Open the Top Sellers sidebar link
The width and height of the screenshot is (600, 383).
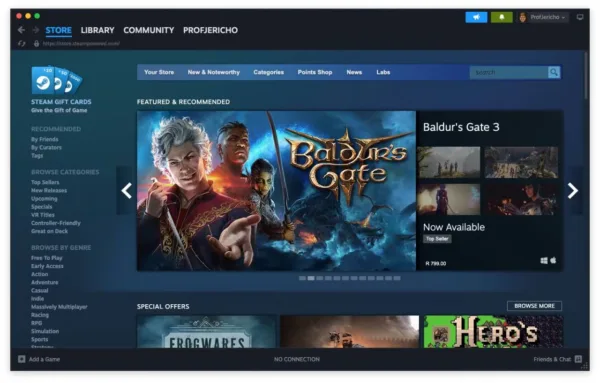click(x=45, y=182)
